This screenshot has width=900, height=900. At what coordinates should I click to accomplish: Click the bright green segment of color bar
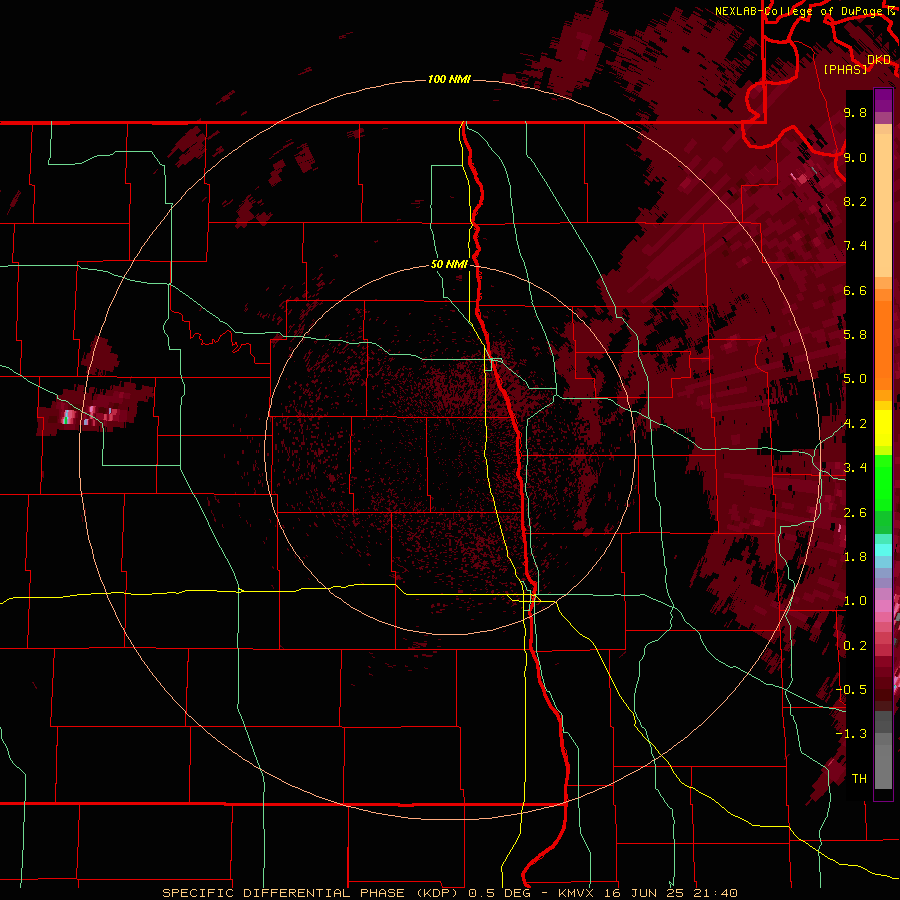[883, 482]
